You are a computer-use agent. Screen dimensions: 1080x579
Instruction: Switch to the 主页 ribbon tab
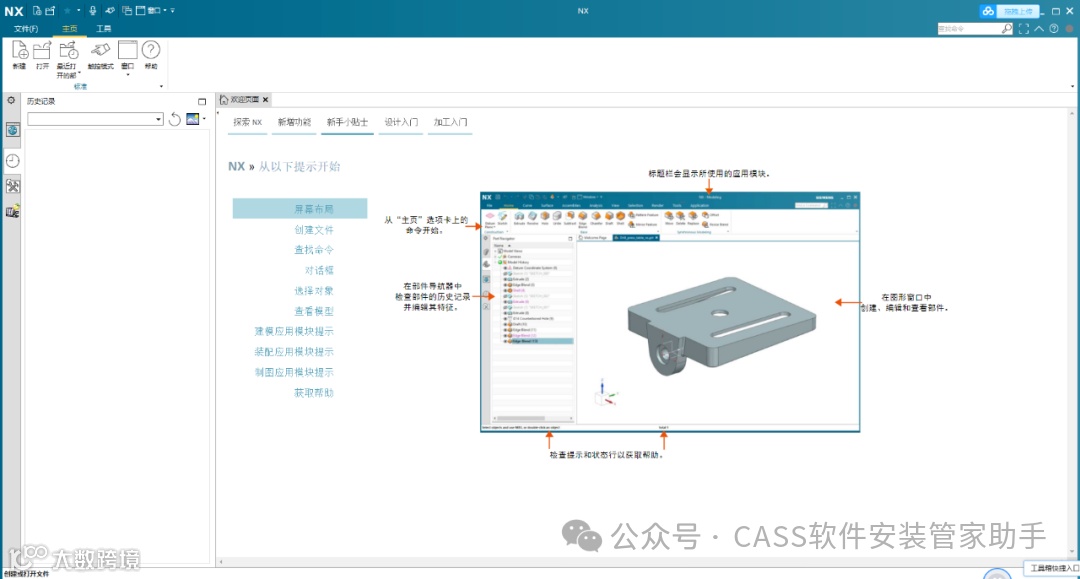(x=70, y=28)
